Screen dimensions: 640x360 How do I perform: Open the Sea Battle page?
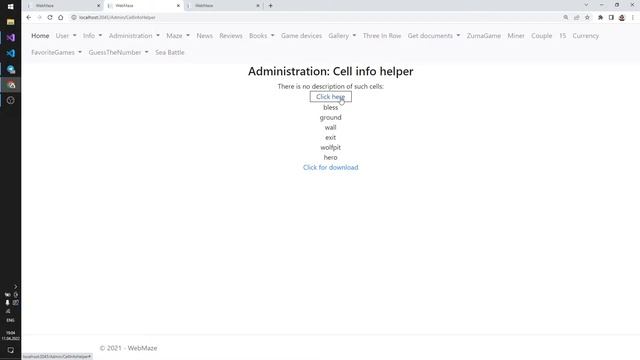pos(169,52)
